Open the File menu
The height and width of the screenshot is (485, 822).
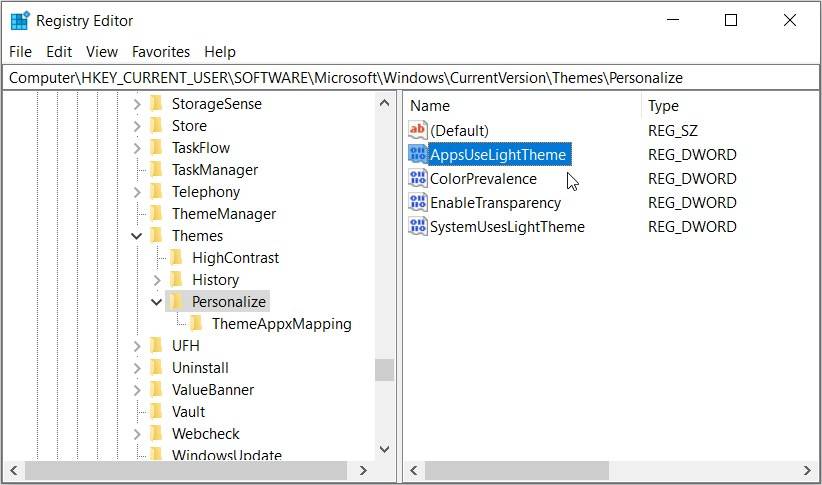click(x=20, y=51)
